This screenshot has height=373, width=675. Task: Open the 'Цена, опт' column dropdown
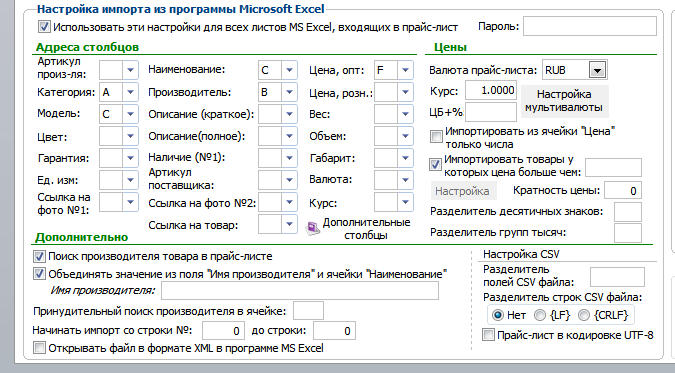[405, 70]
